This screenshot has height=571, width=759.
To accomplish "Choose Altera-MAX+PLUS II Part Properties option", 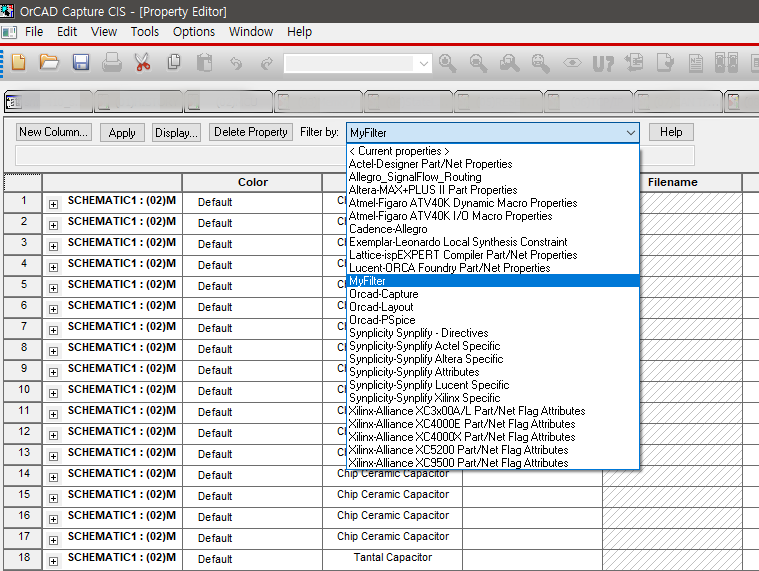I will pos(493,190).
